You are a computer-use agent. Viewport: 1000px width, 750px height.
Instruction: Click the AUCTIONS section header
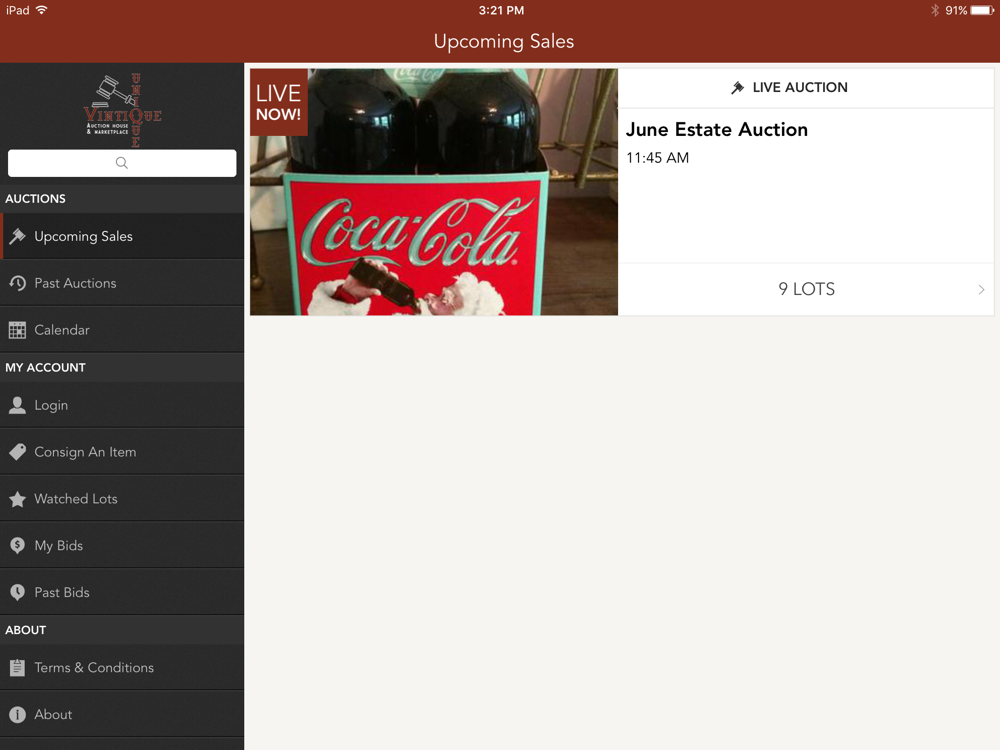tap(122, 198)
